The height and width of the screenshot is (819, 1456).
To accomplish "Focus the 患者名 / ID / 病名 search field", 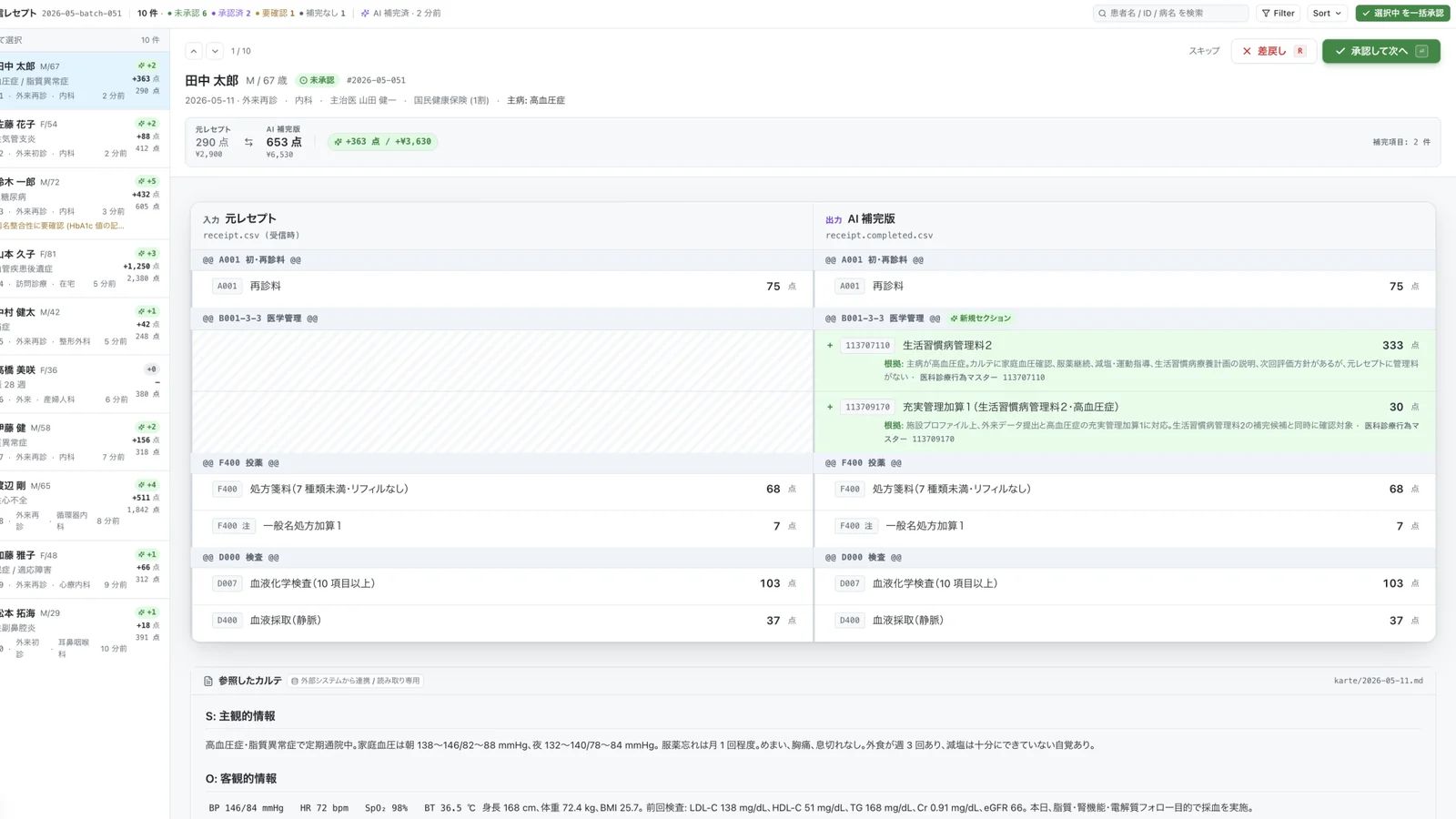I will (1170, 14).
